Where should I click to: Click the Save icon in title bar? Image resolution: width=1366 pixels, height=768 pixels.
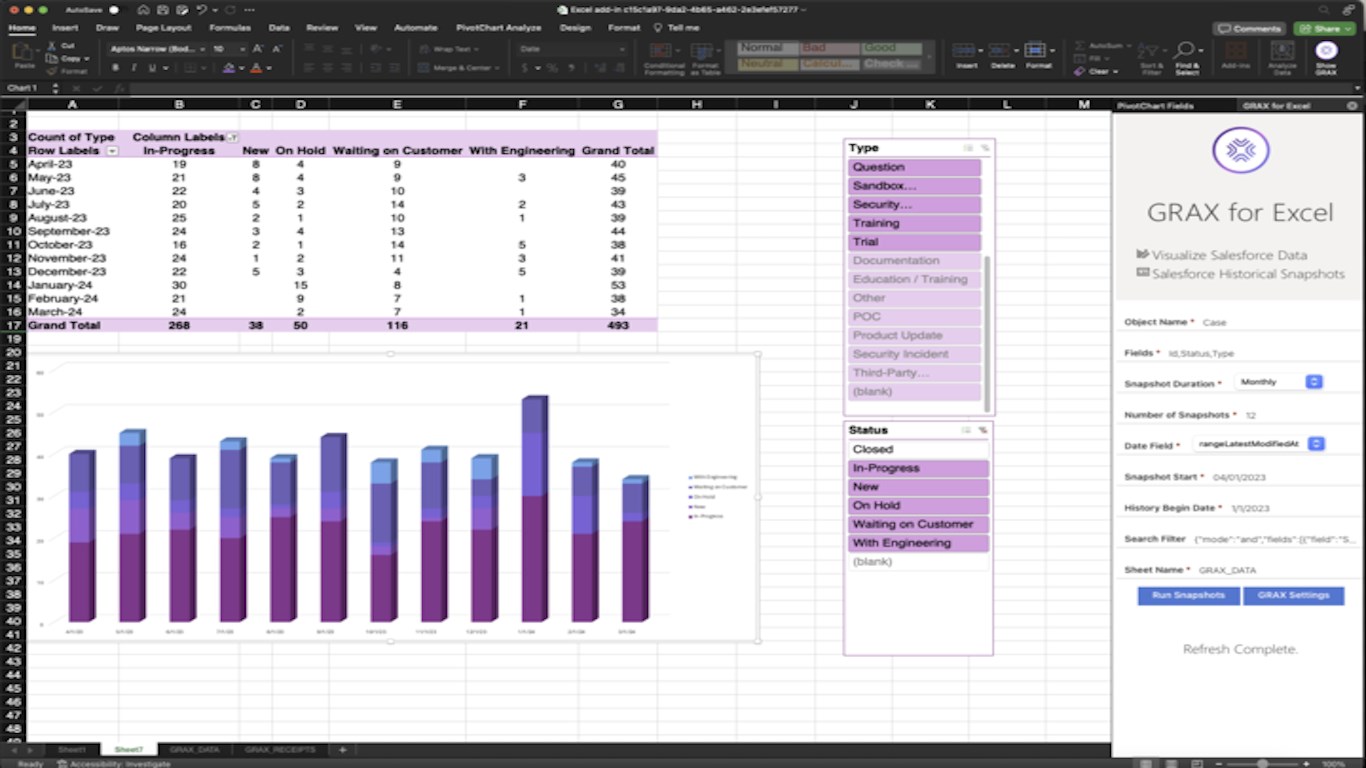164,9
